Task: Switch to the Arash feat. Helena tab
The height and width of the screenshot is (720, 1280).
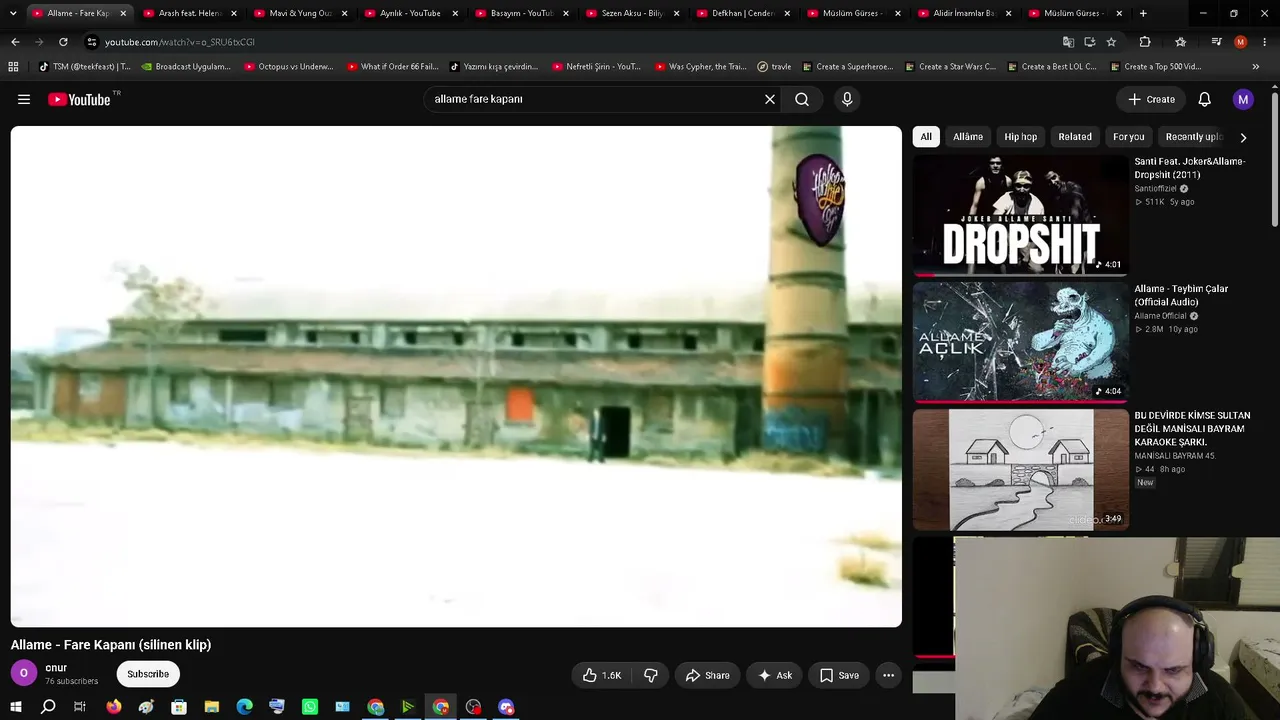Action: 190,13
